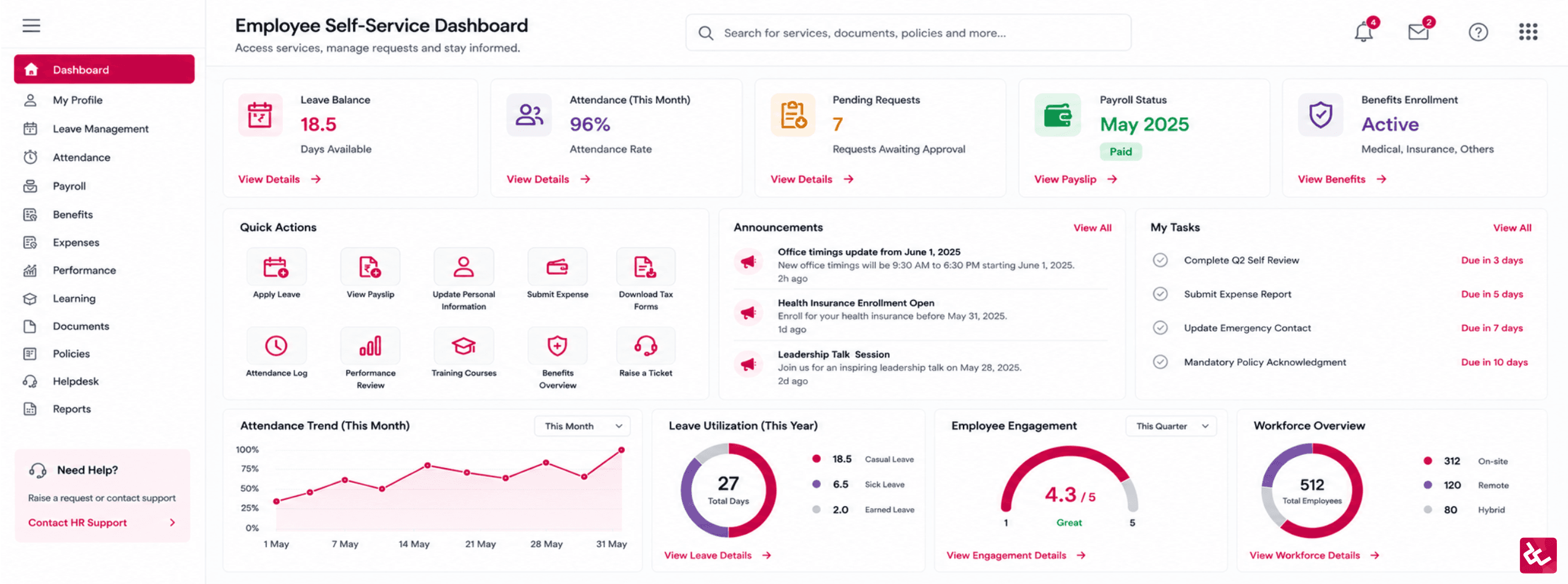Open the notifications bell icon
1568x584 pixels.
1364,32
